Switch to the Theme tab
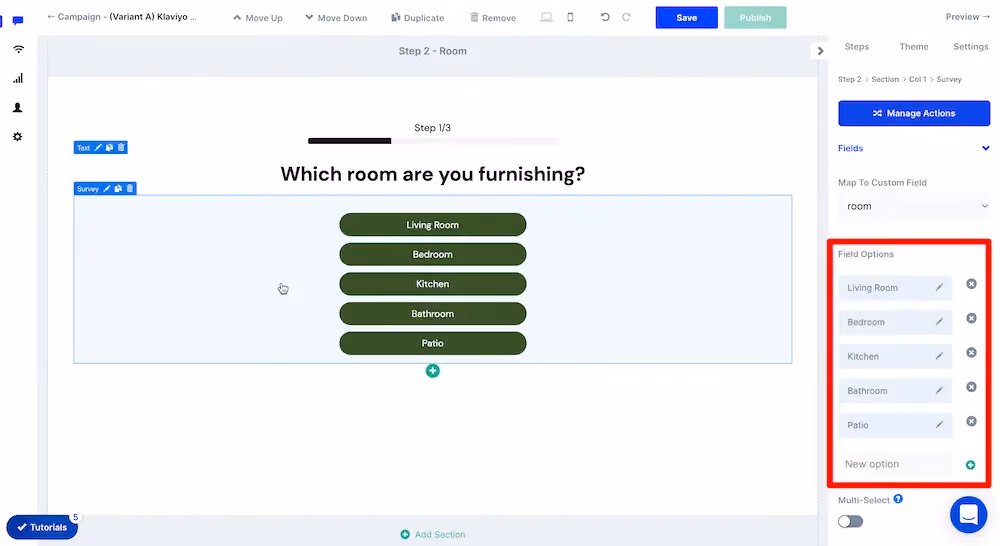1000x546 pixels. tap(914, 47)
